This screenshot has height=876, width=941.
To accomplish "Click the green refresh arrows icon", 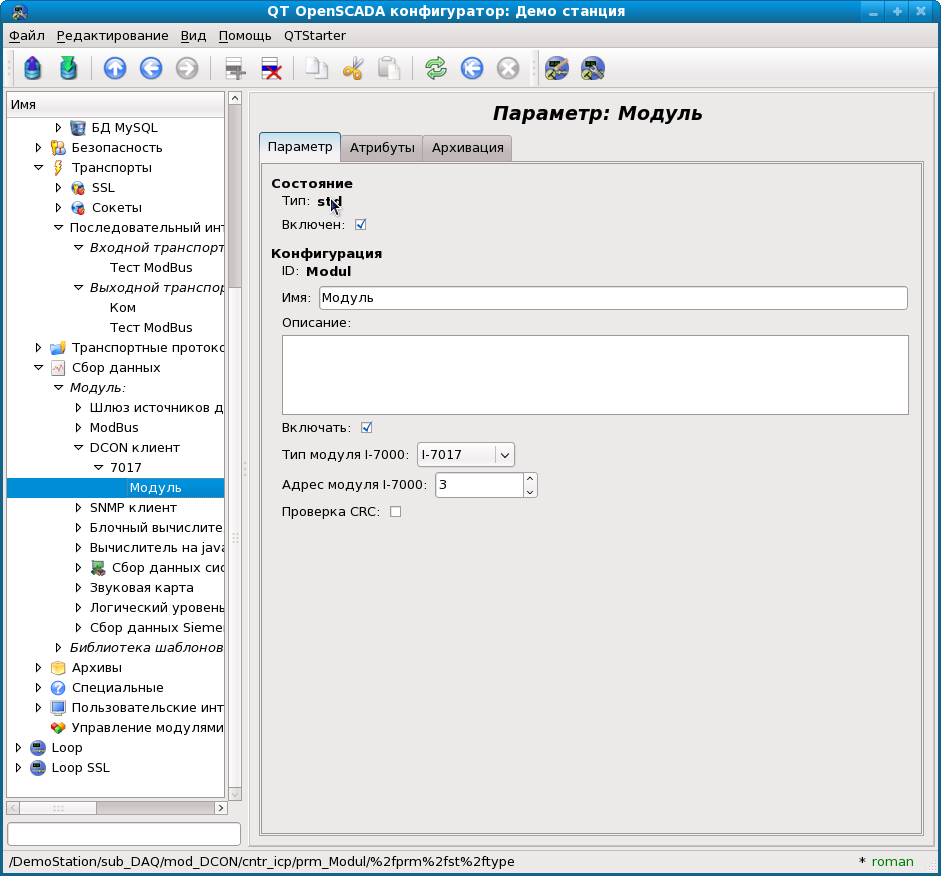I will [x=435, y=69].
